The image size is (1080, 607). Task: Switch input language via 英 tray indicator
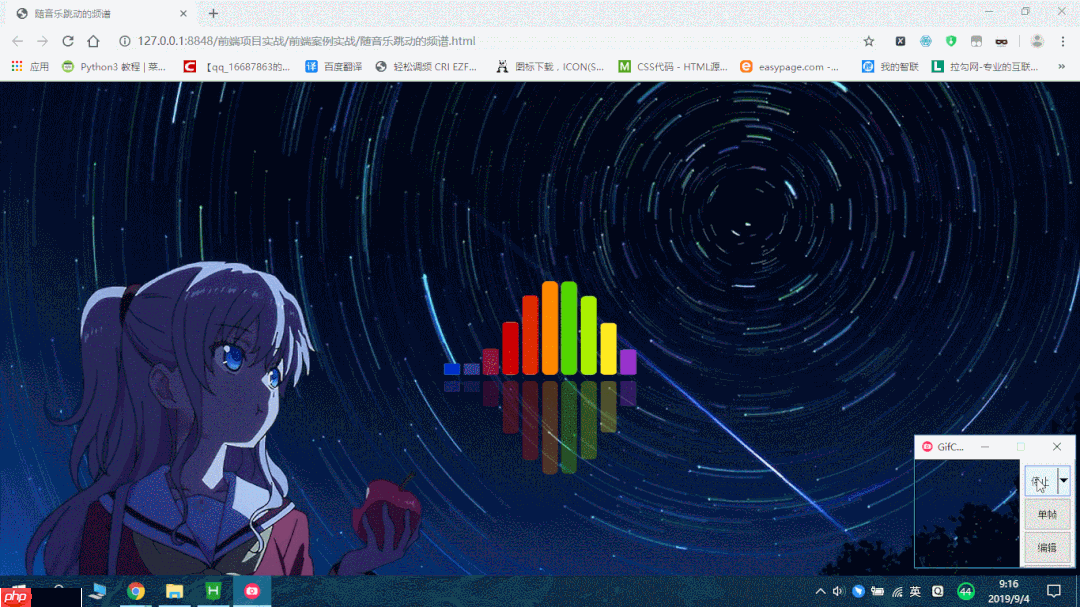click(x=914, y=590)
